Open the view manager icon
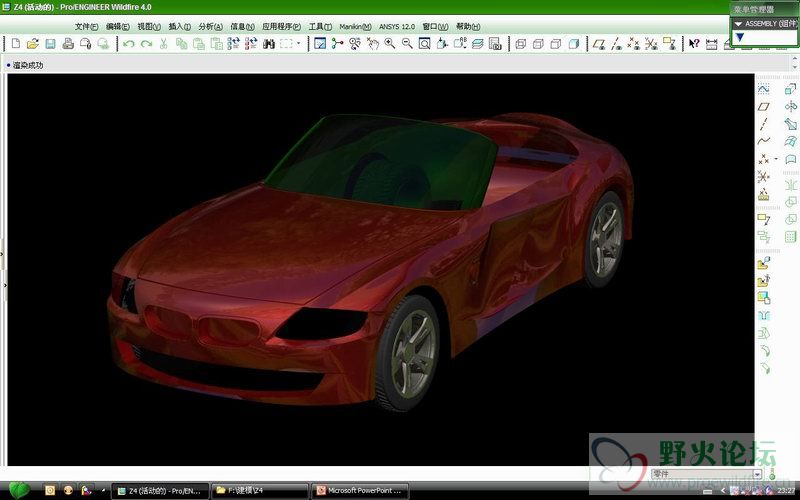The width and height of the screenshot is (800, 500). [x=495, y=44]
